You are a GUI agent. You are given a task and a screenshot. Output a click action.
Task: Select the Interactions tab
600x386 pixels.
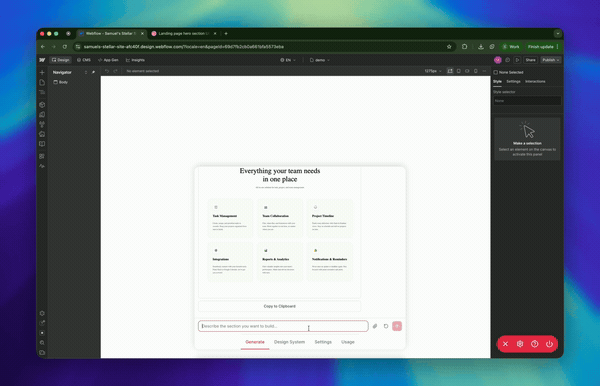535,81
